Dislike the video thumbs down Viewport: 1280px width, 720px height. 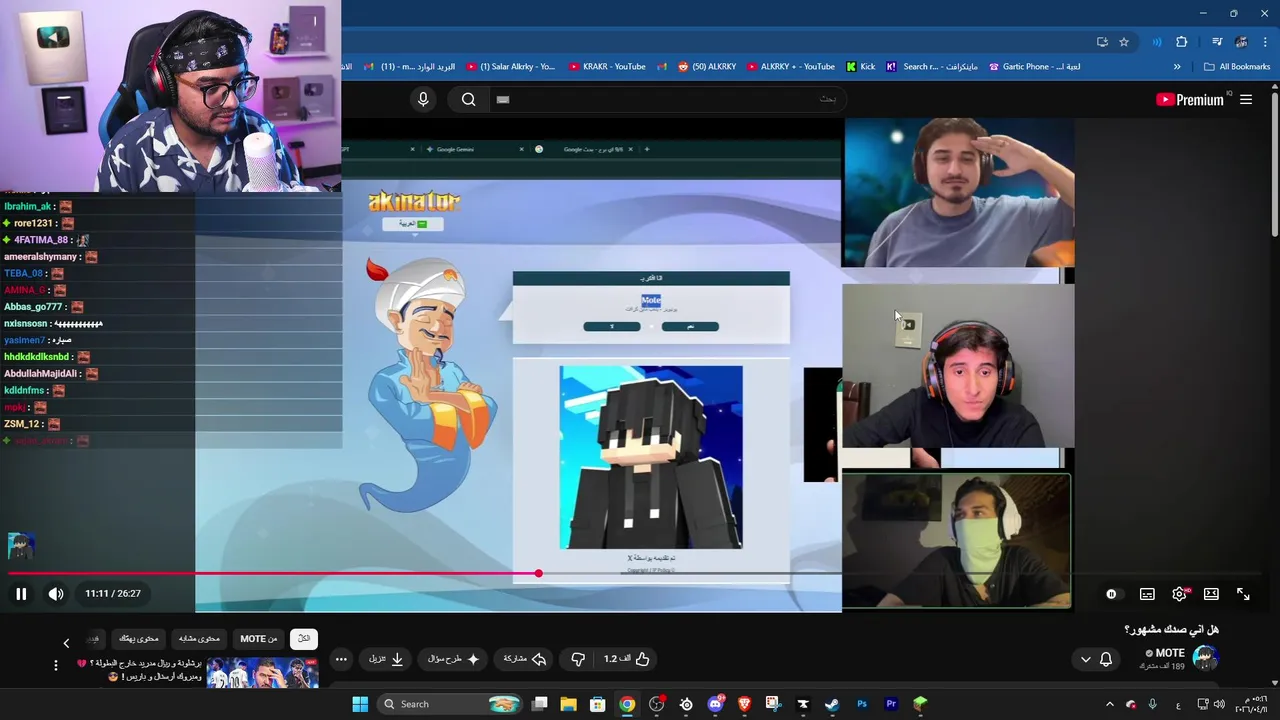coord(578,659)
